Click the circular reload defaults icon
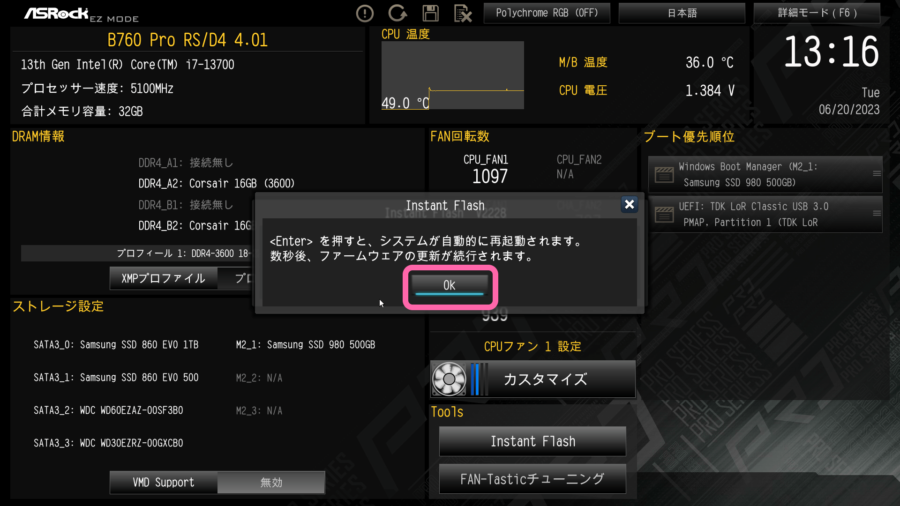The height and width of the screenshot is (506, 900). [397, 13]
